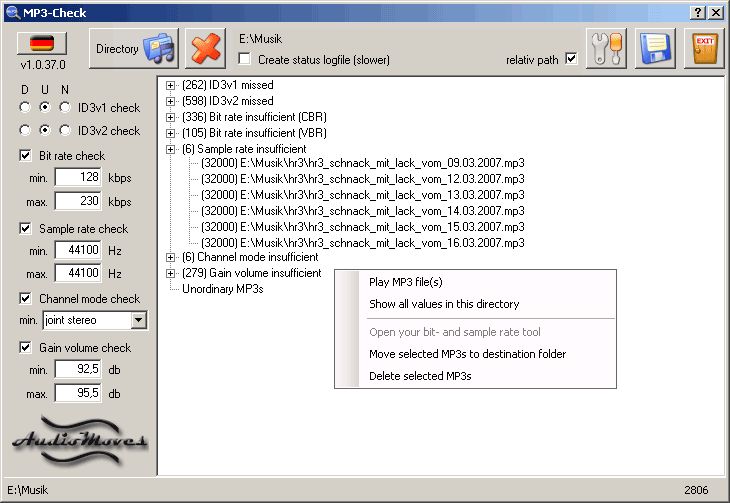The width and height of the screenshot is (730, 503).
Task: Expand (336) Bit rate insufficient (CBR)
Action: [x=171, y=117]
